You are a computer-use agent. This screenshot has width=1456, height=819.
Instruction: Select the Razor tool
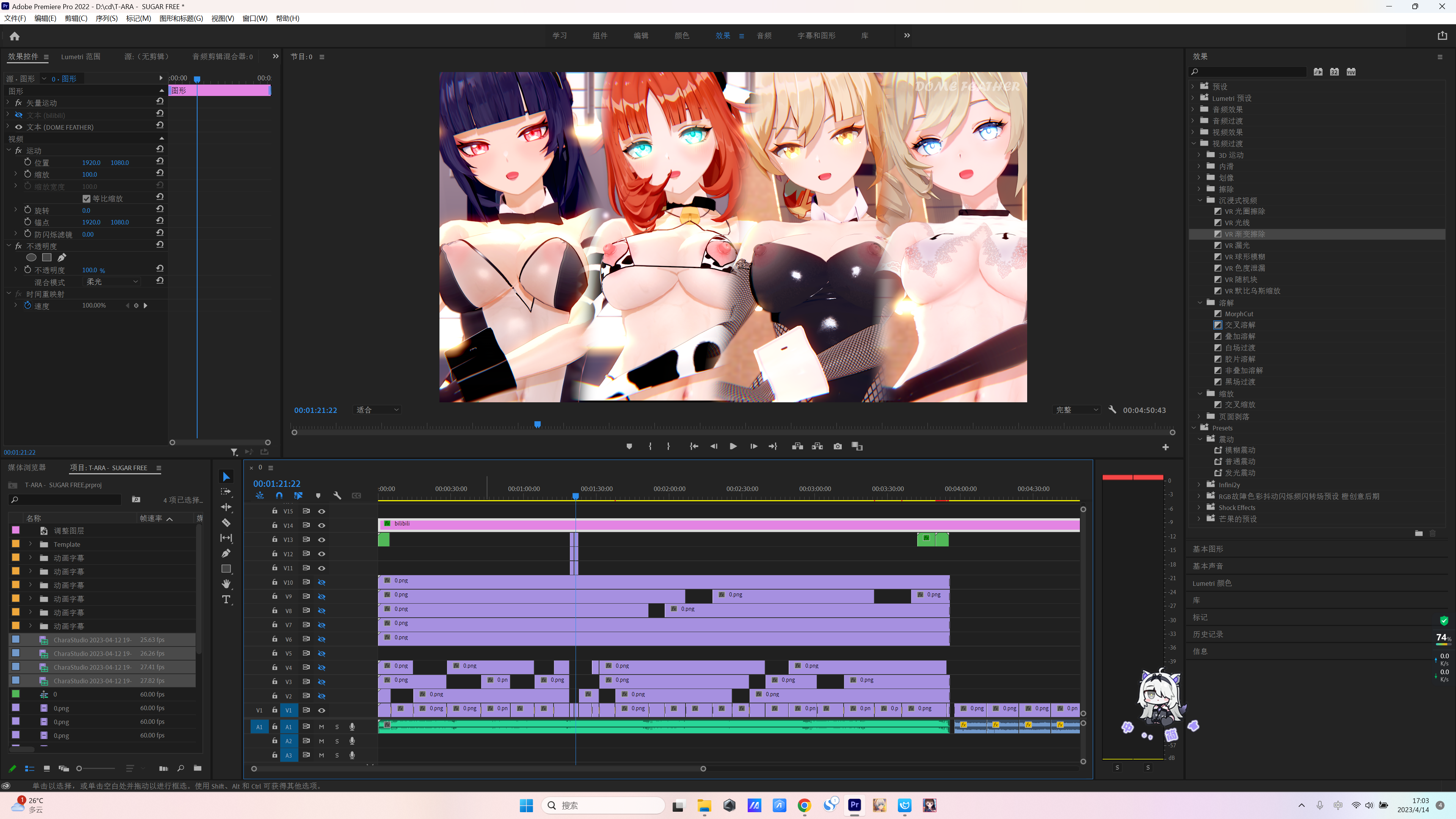(x=226, y=522)
